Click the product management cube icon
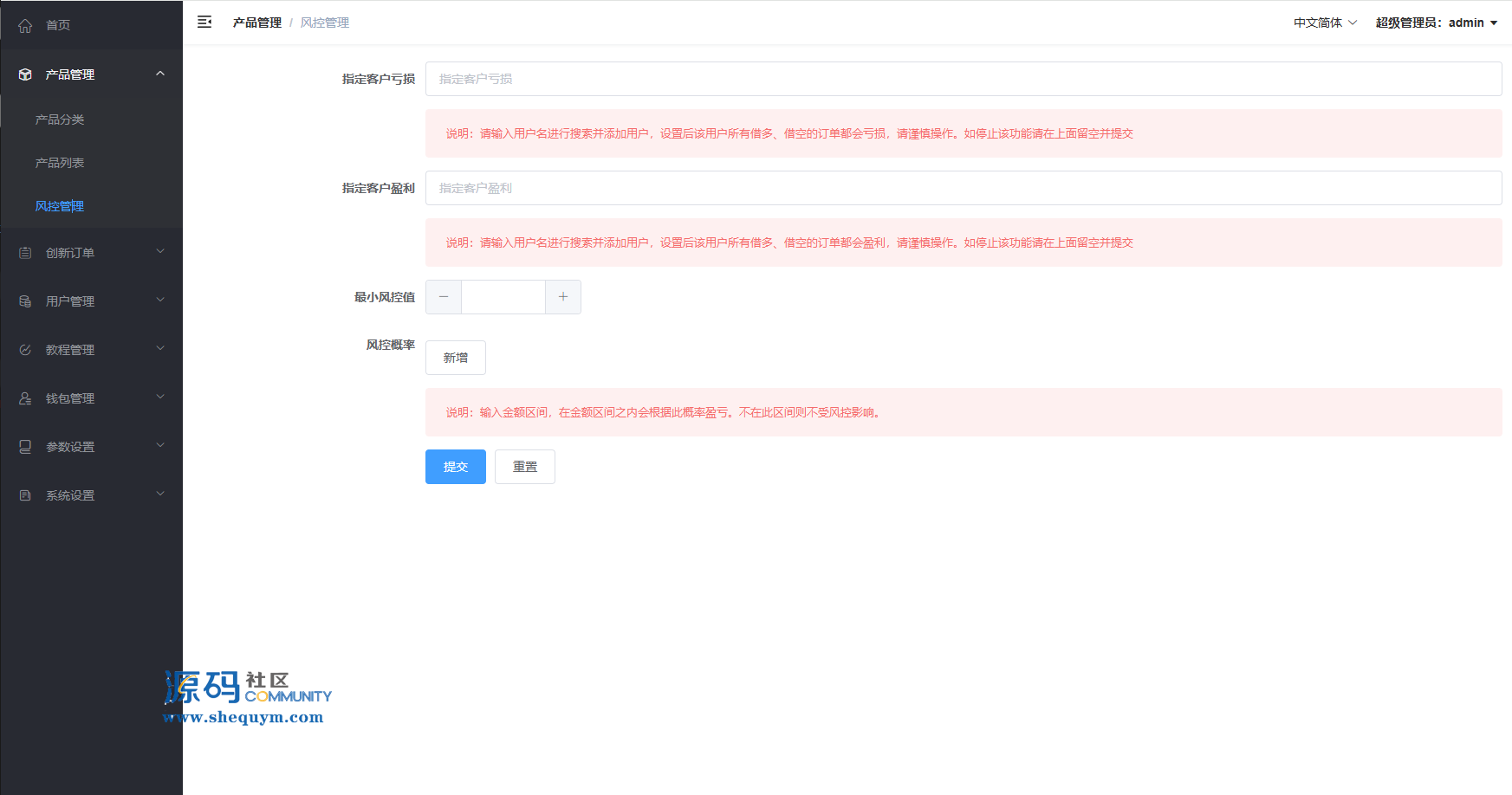Viewport: 1512px width, 795px height. point(25,74)
